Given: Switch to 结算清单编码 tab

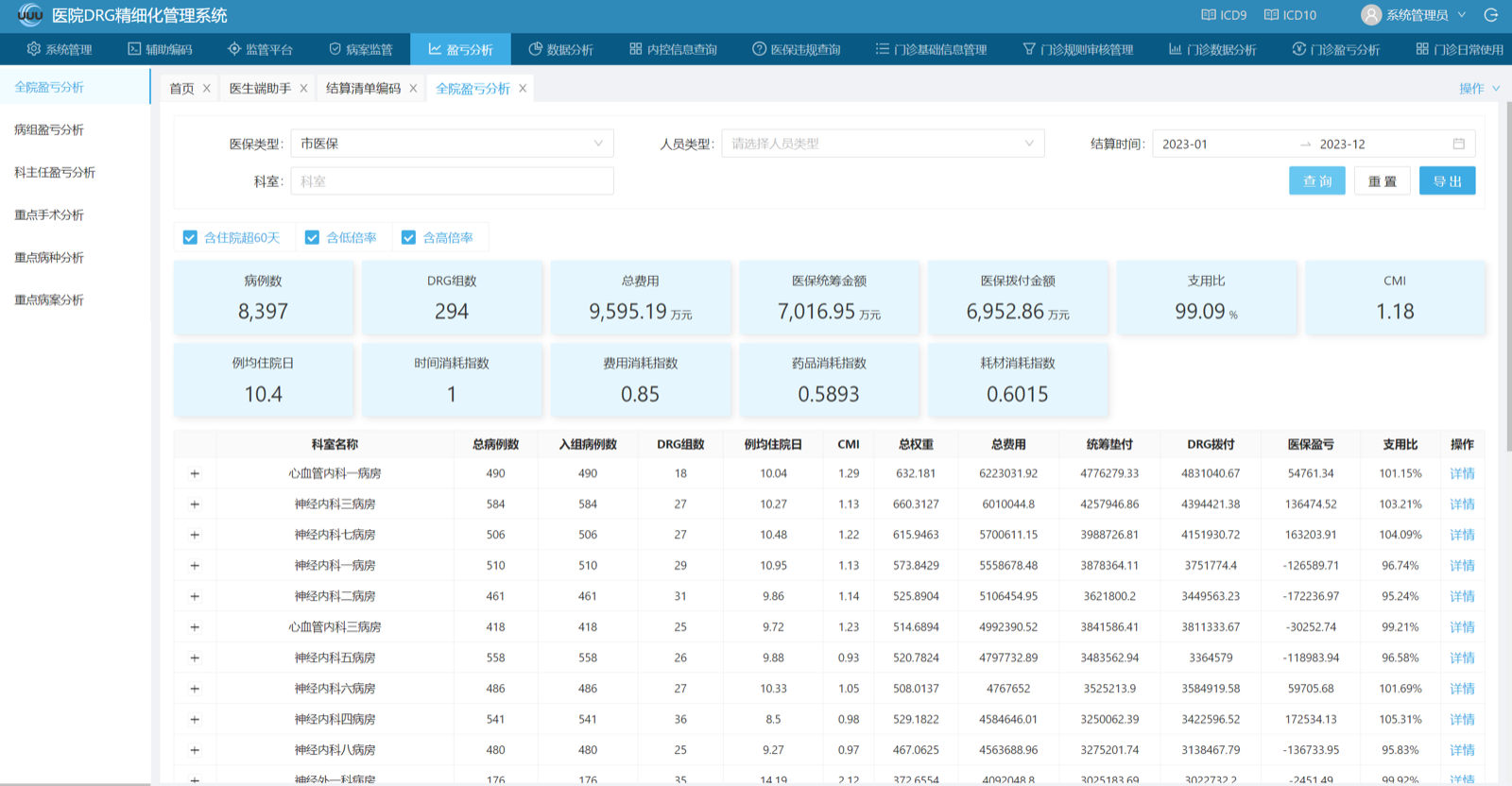Looking at the screenshot, I should [x=363, y=88].
